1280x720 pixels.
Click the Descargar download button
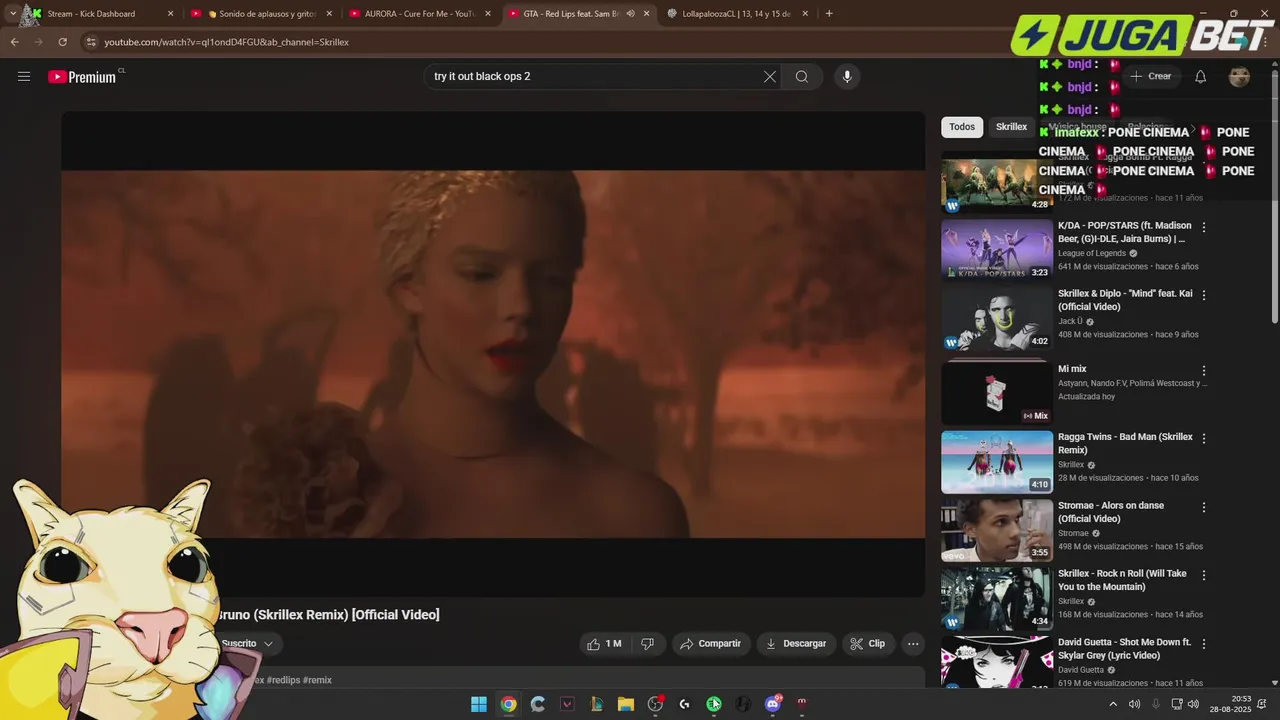(x=796, y=644)
